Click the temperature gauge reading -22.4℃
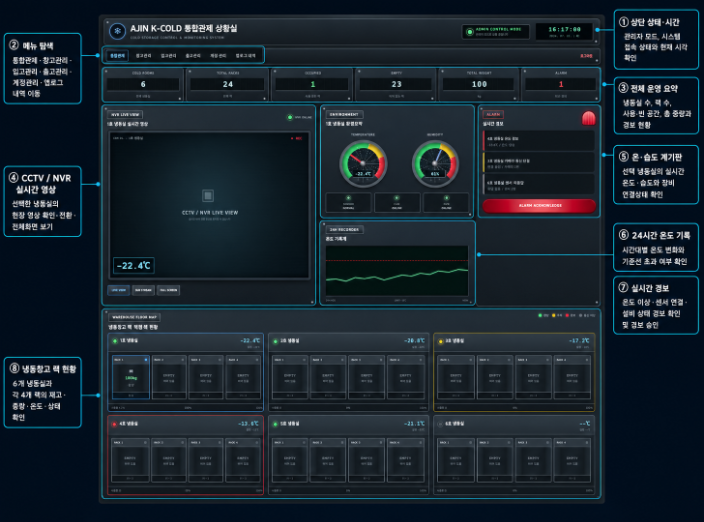The width and height of the screenshot is (704, 522). coord(363,163)
